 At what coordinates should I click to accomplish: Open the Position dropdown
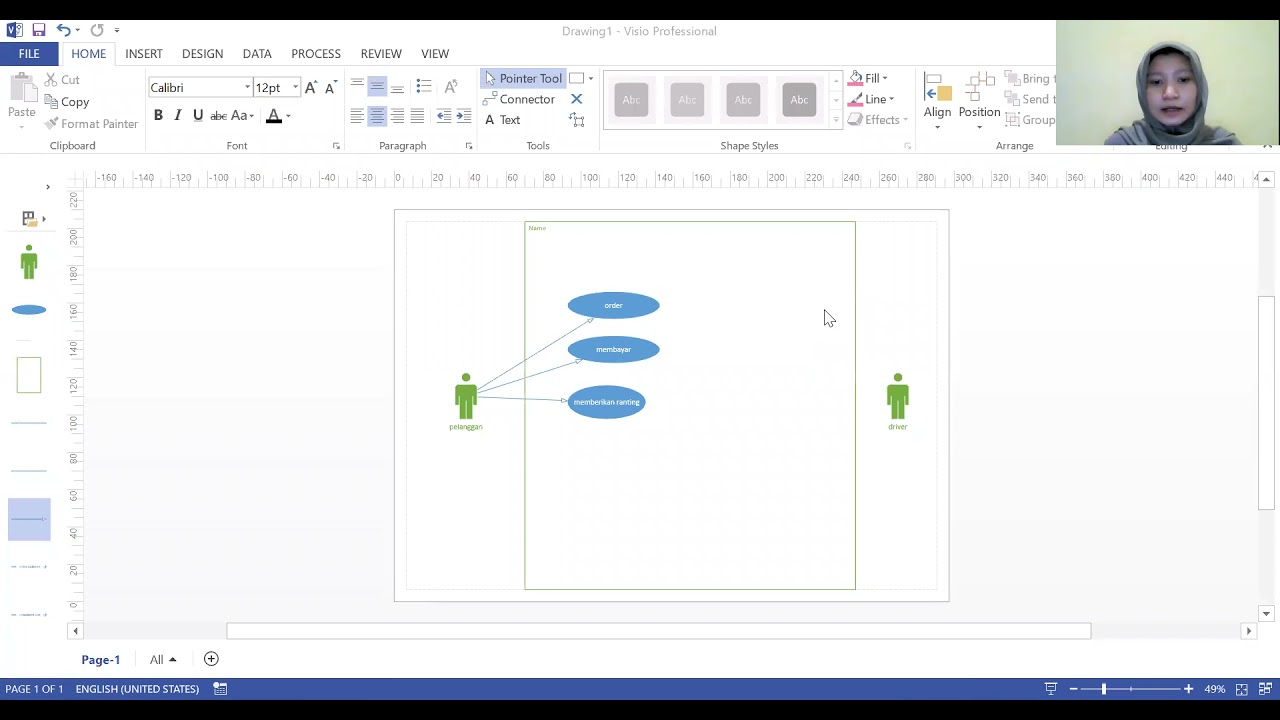pos(979,101)
